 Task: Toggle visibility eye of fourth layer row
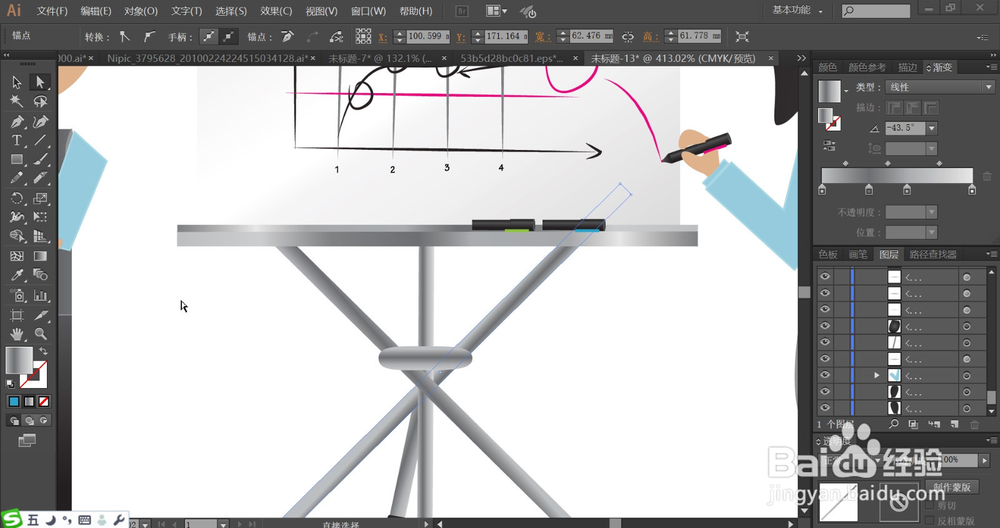click(825, 326)
